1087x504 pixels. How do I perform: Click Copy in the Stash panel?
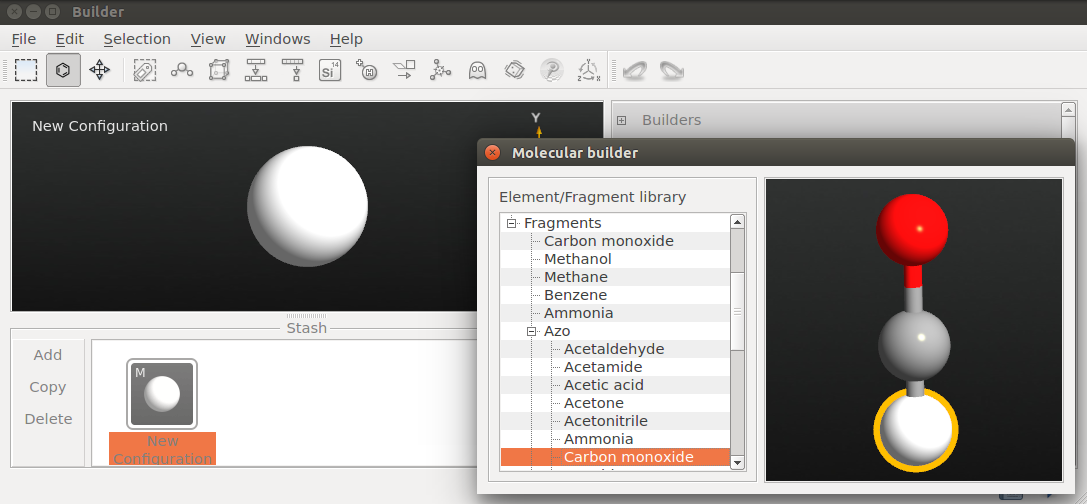point(48,387)
